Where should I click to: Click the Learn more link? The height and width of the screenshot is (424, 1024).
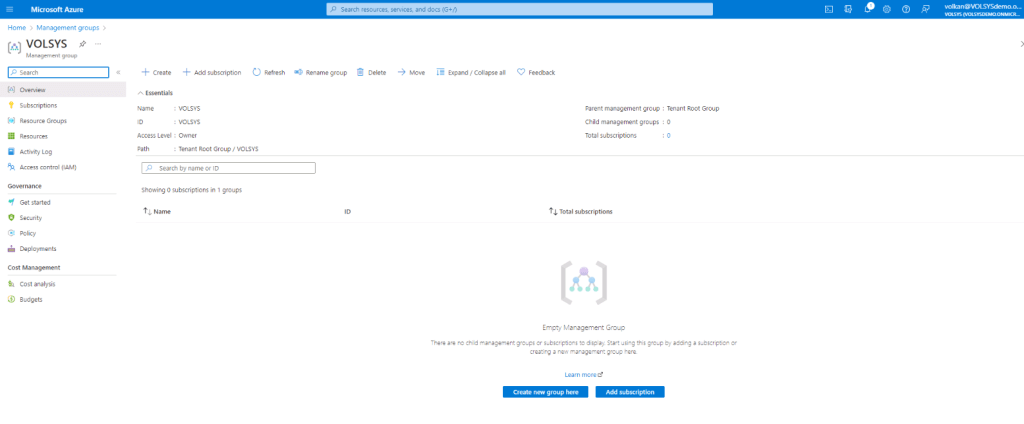point(583,374)
